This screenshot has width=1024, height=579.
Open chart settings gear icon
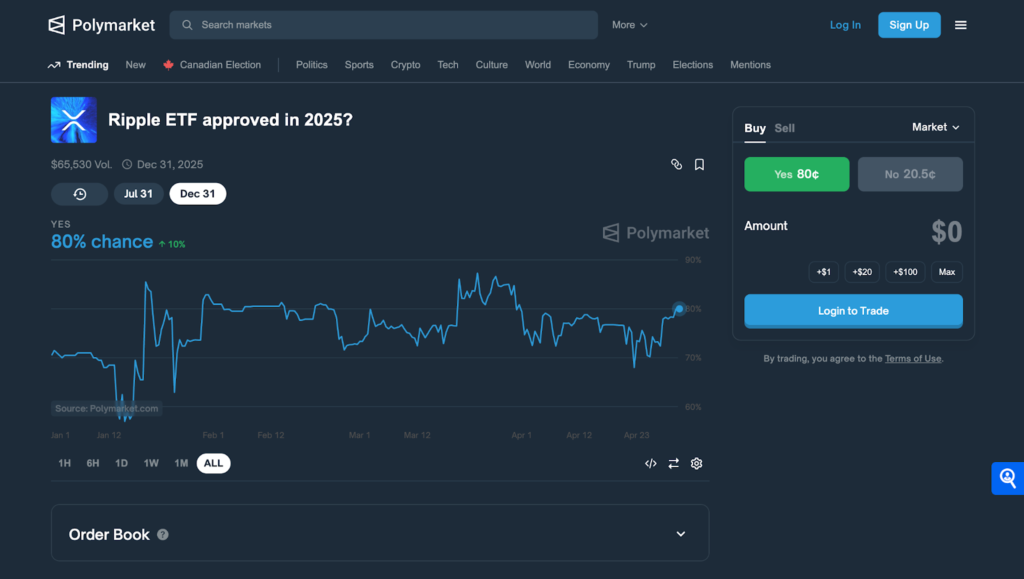[696, 463]
